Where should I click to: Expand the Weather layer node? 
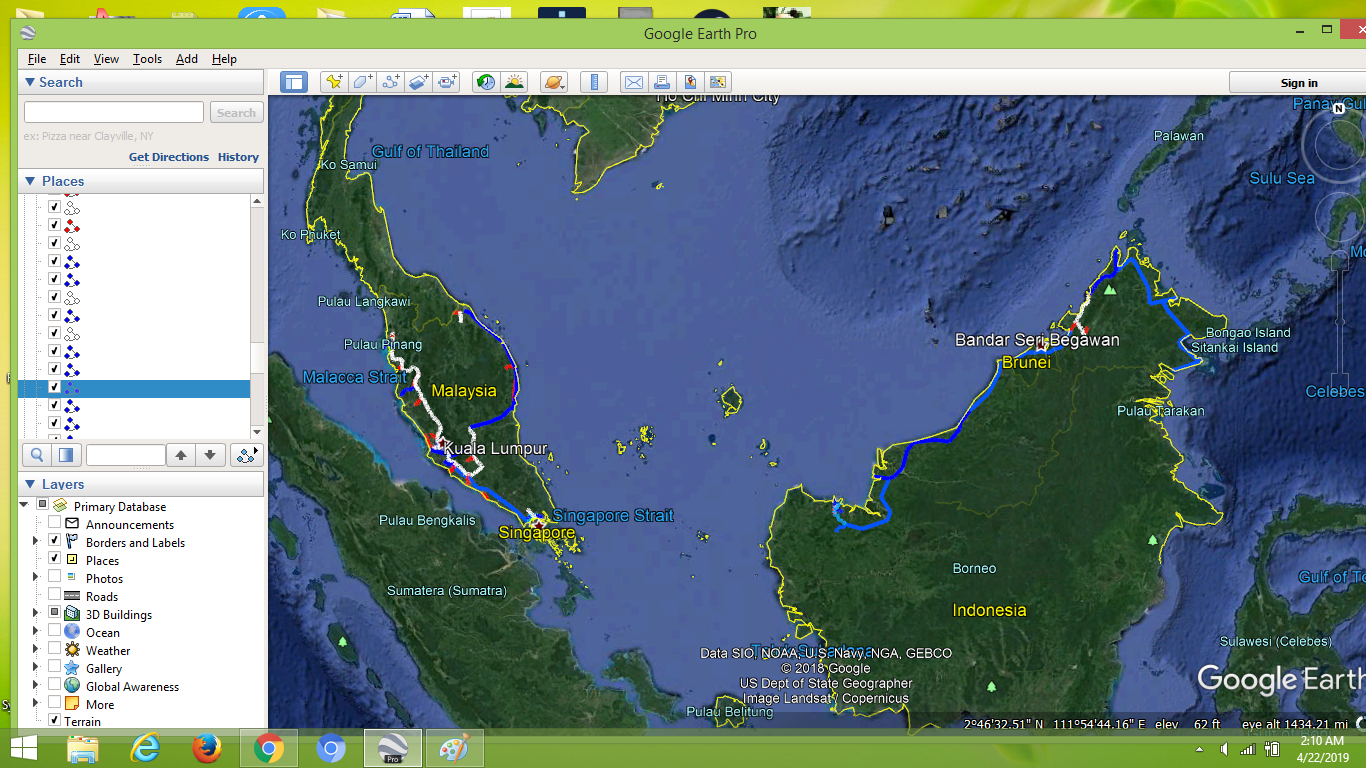[x=36, y=649]
